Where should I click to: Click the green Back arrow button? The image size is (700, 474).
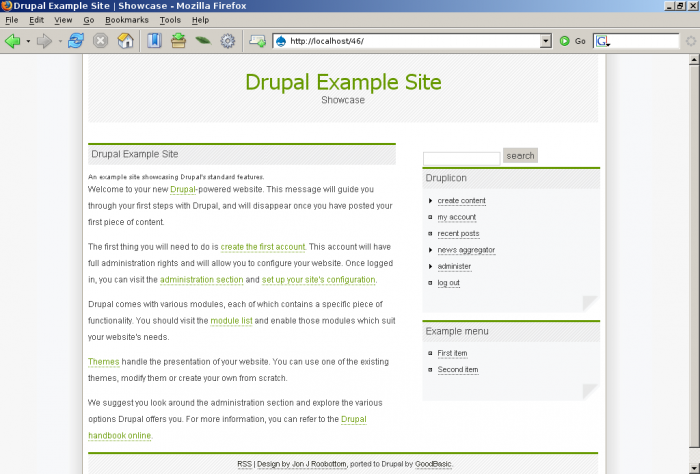pos(12,41)
